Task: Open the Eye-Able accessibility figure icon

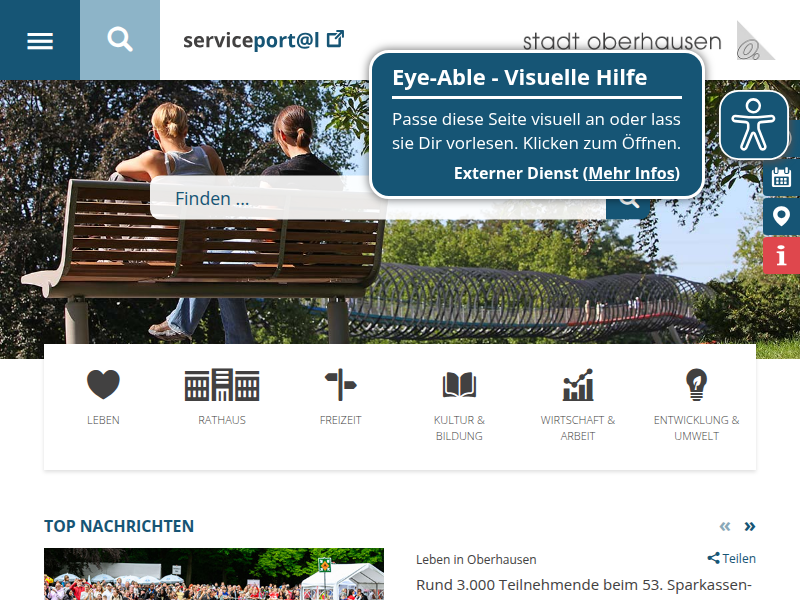Action: pyautogui.click(x=754, y=125)
